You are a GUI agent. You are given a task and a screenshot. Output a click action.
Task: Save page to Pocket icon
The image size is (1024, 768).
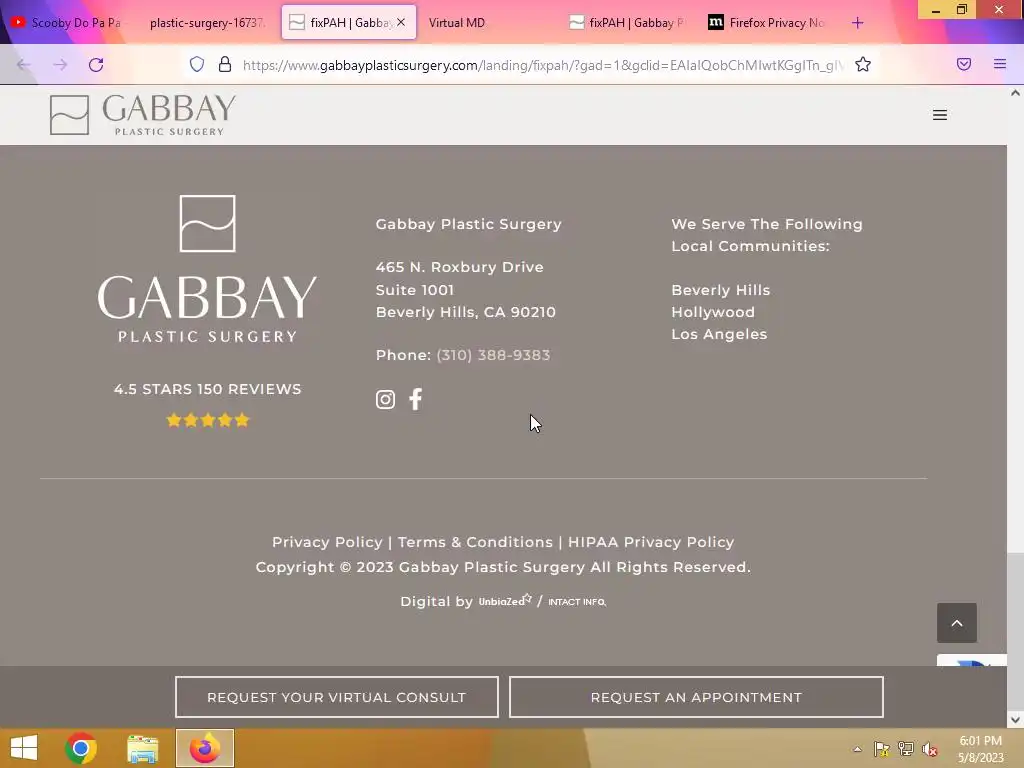pos(964,64)
